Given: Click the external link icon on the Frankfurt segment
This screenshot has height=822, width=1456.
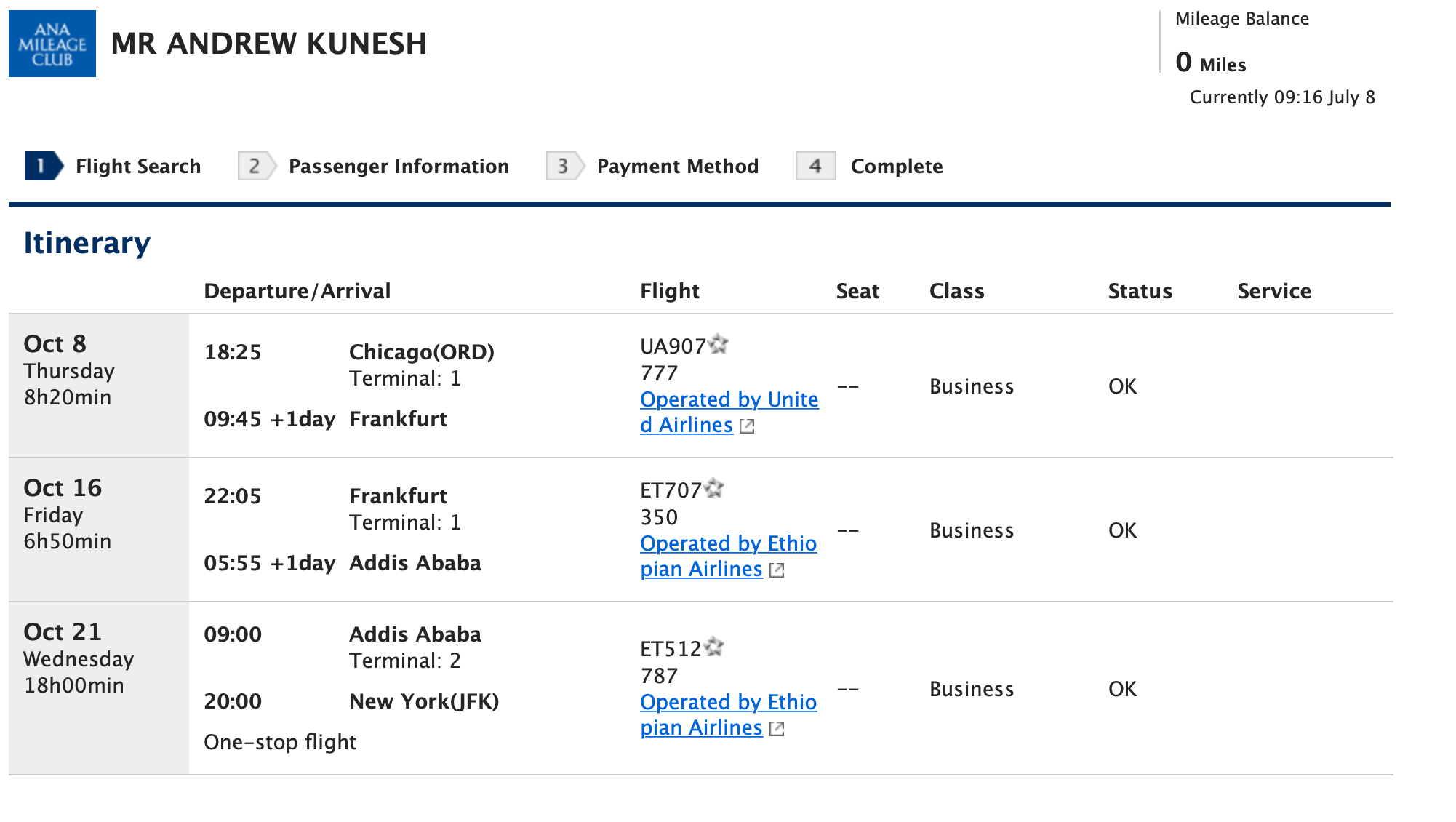Looking at the screenshot, I should click(x=777, y=570).
